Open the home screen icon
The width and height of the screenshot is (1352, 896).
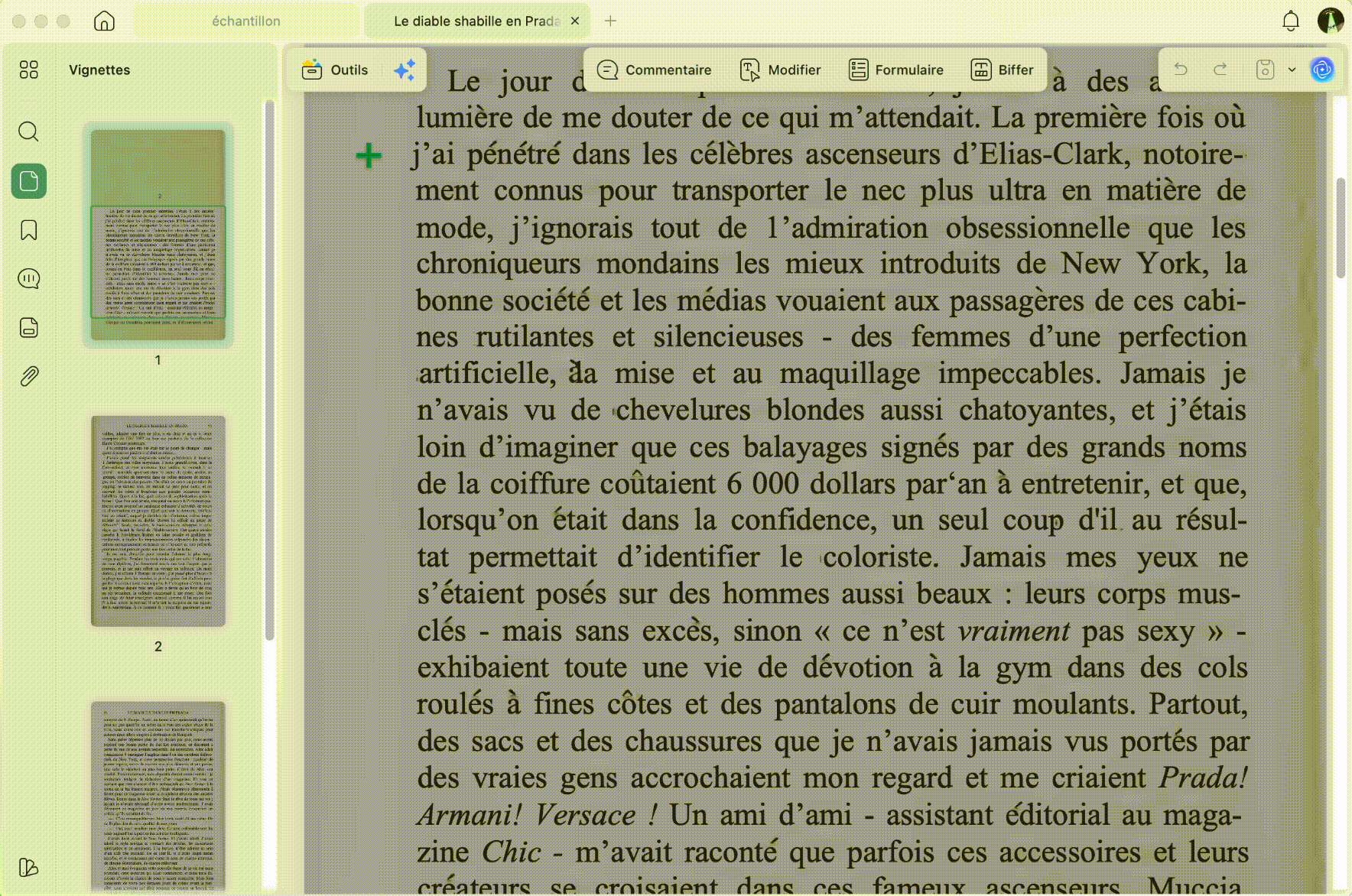click(x=104, y=21)
